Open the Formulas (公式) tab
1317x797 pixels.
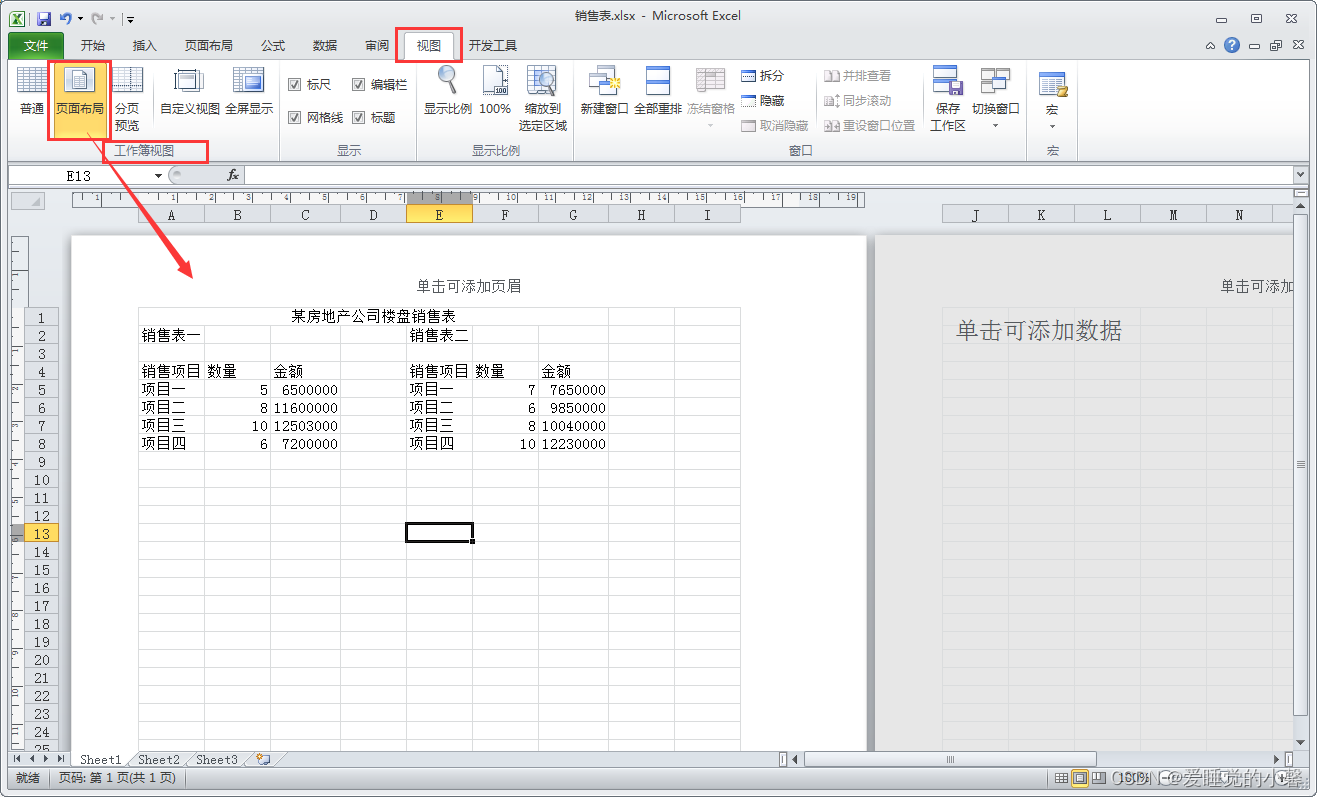click(x=273, y=45)
